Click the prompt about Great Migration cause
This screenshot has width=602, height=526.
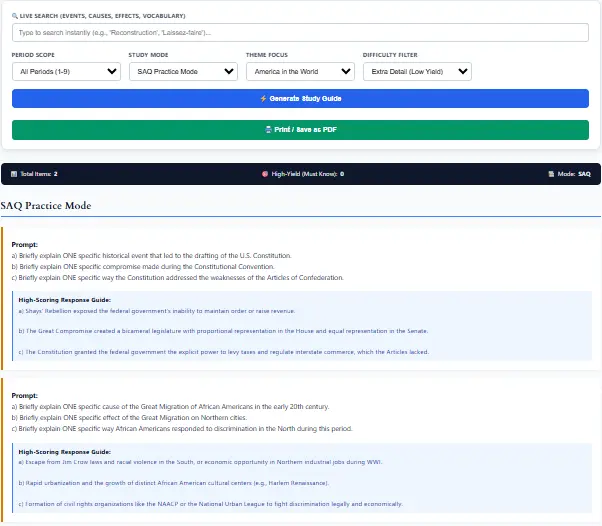[x=170, y=407]
